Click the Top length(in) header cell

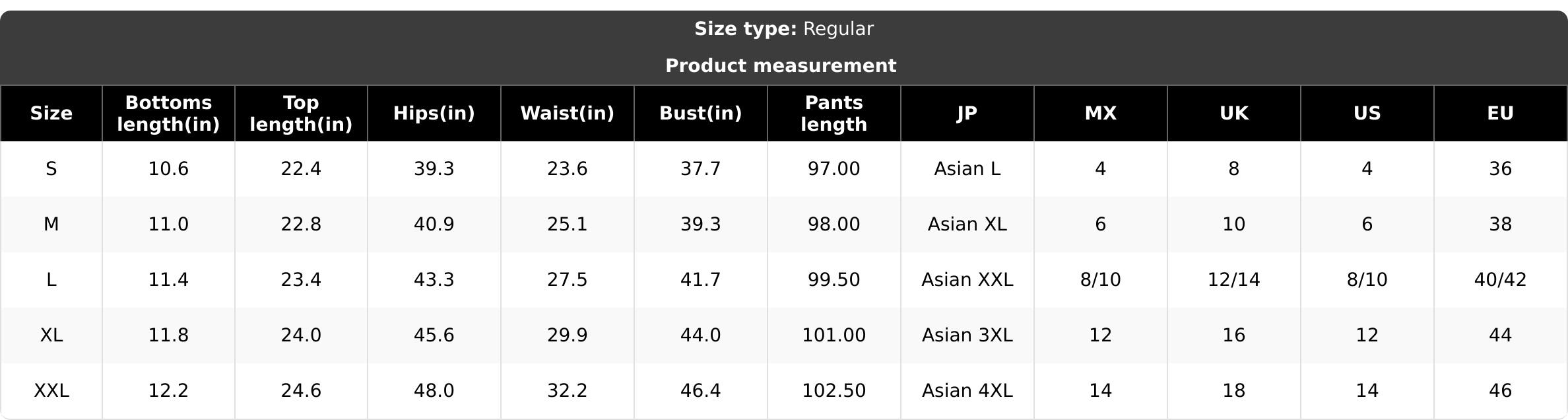pos(301,114)
